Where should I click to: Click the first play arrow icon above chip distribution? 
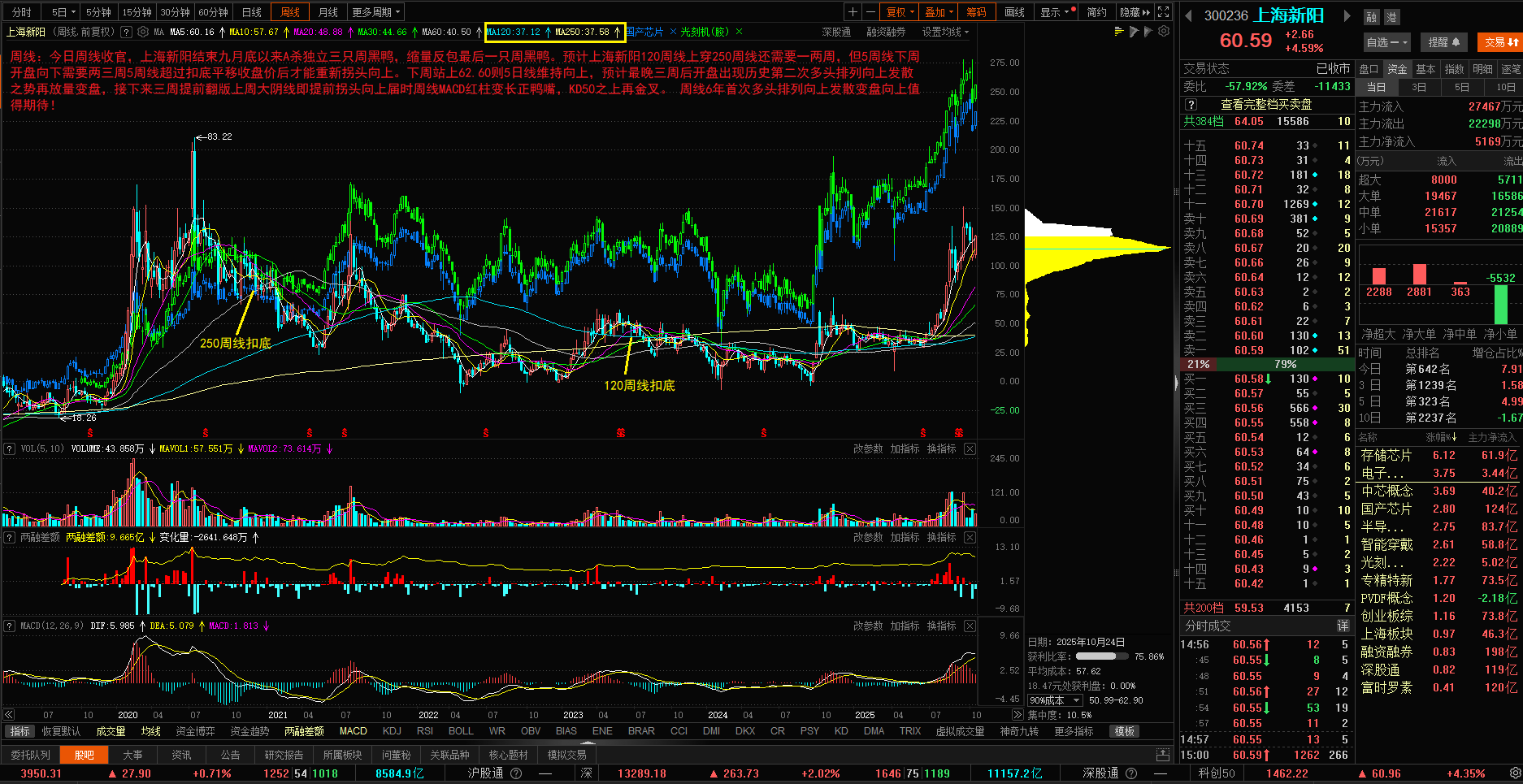pos(1134,32)
